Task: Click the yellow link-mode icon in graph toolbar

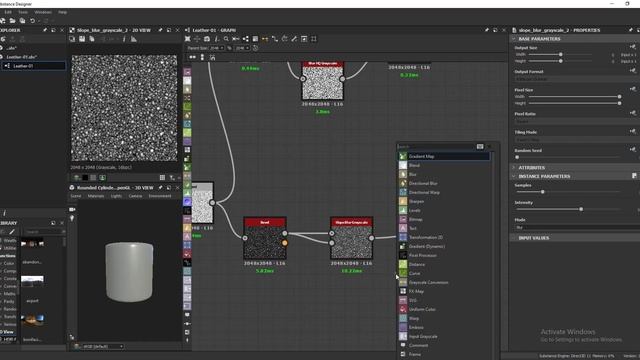Action: point(265,39)
